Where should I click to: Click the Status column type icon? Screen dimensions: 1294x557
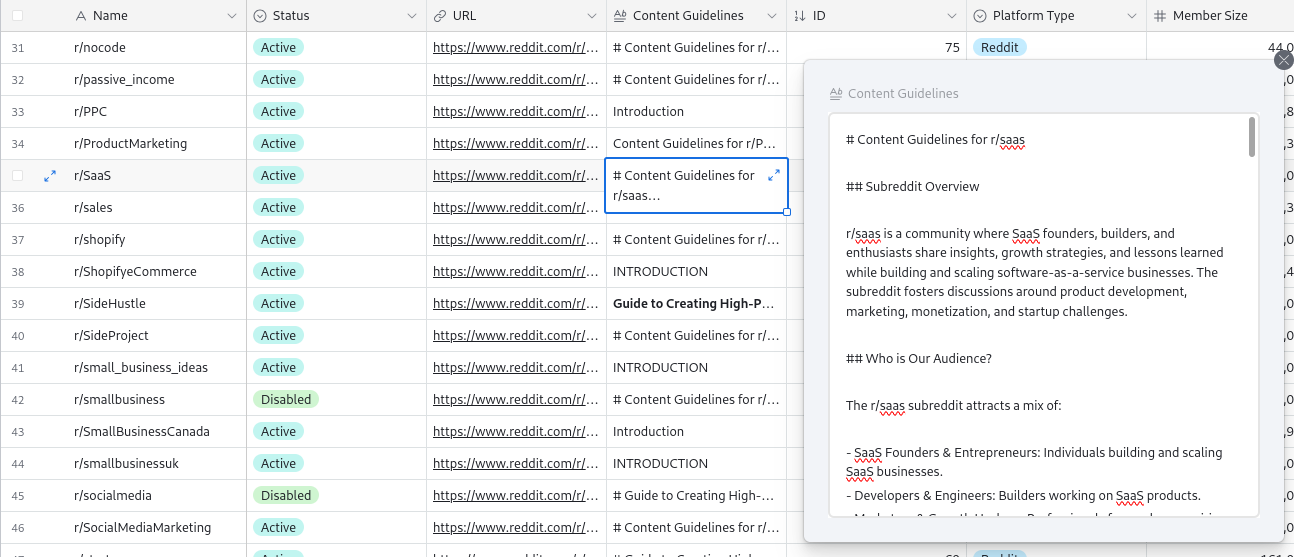pyautogui.click(x=260, y=16)
